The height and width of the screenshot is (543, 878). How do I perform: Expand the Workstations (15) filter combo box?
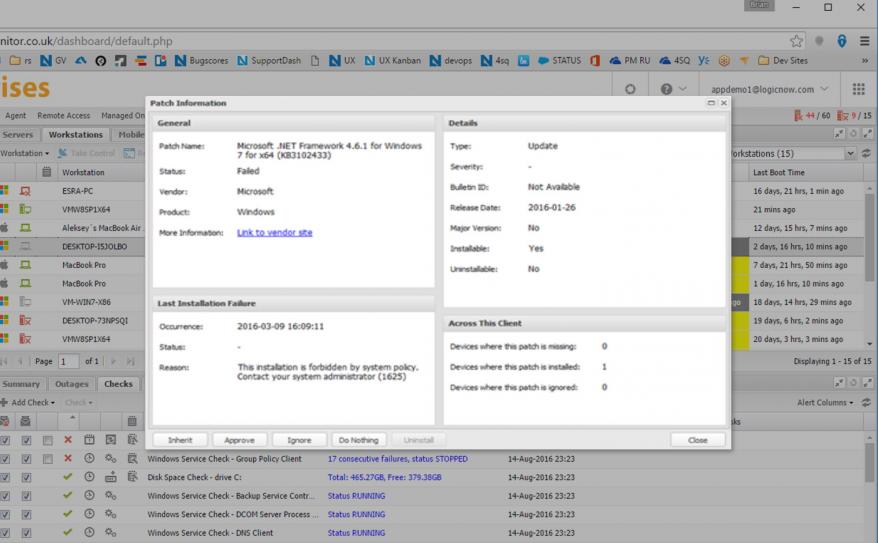click(850, 153)
